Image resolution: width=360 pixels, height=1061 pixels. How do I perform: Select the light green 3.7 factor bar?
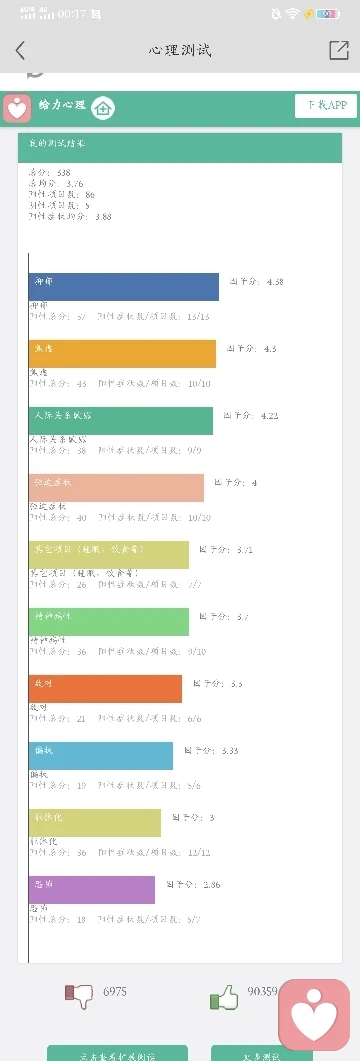pos(109,622)
